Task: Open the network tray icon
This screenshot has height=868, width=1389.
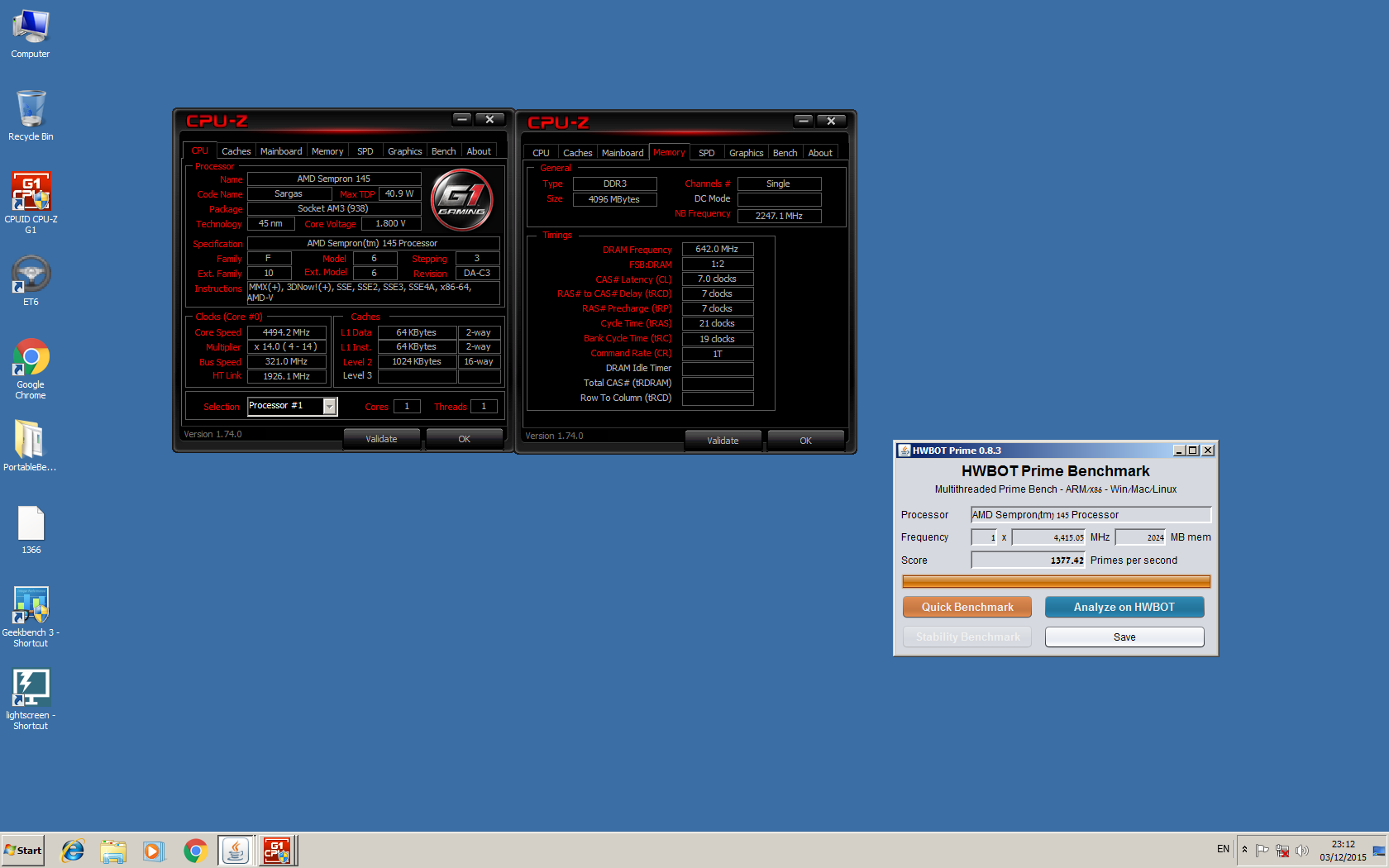Action: coord(1282,850)
